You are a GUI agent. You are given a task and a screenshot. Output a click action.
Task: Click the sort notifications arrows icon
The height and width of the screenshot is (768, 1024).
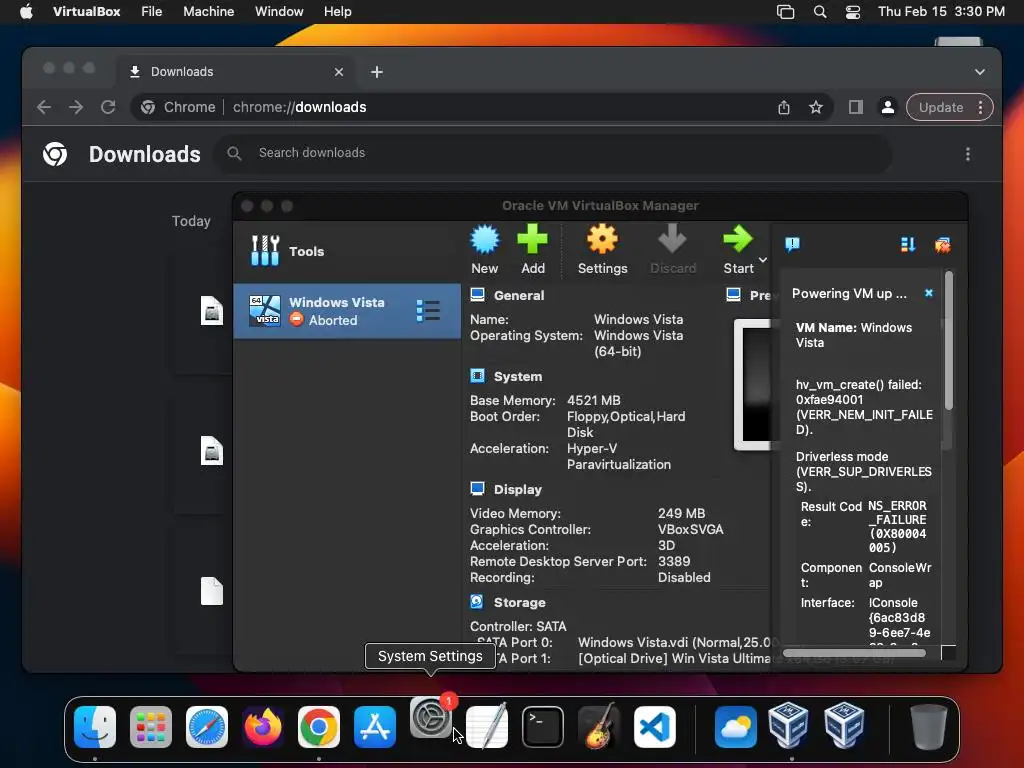click(908, 245)
